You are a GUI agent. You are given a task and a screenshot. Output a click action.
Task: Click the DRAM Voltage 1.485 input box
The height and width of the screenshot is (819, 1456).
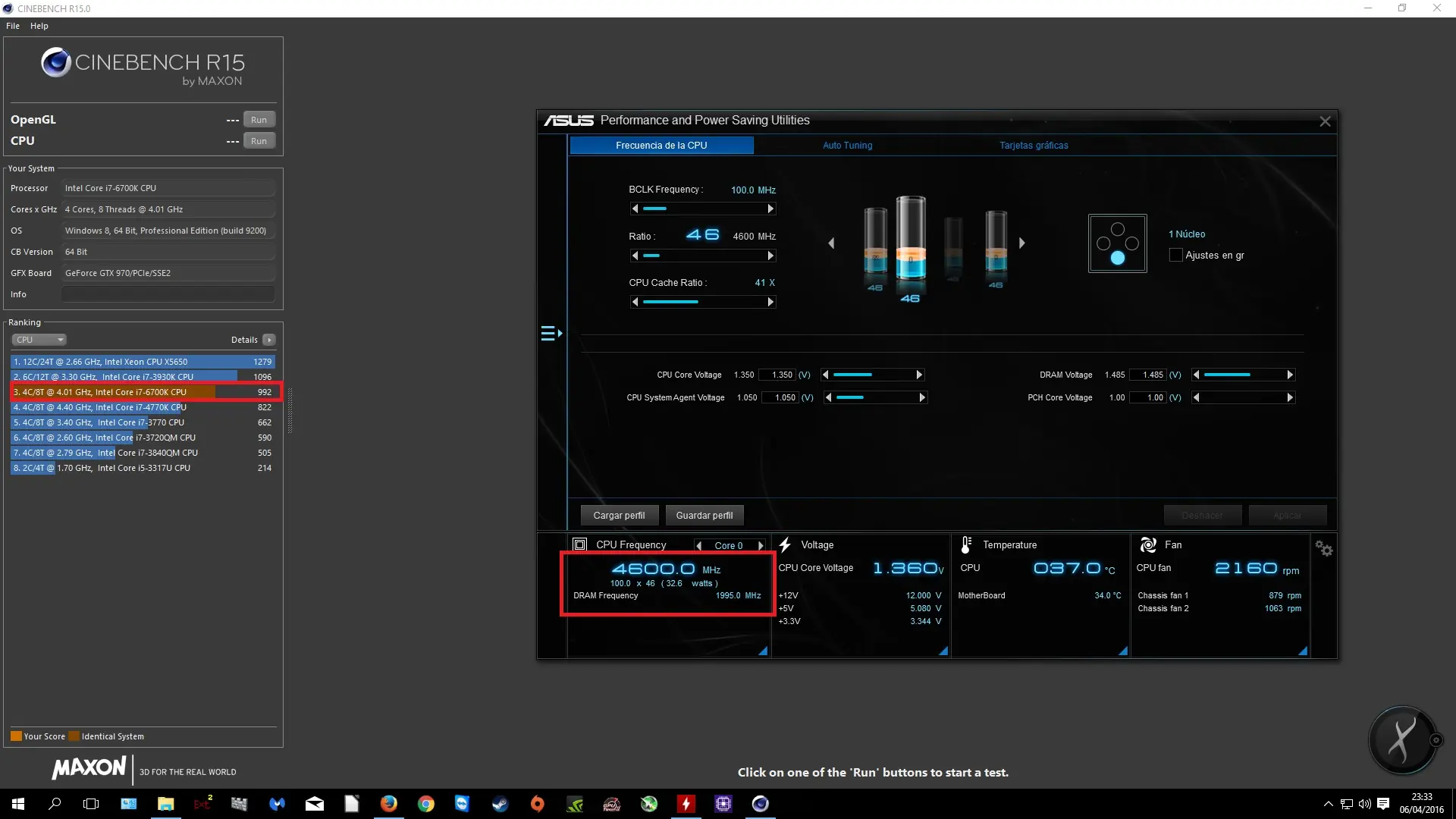tap(1150, 375)
